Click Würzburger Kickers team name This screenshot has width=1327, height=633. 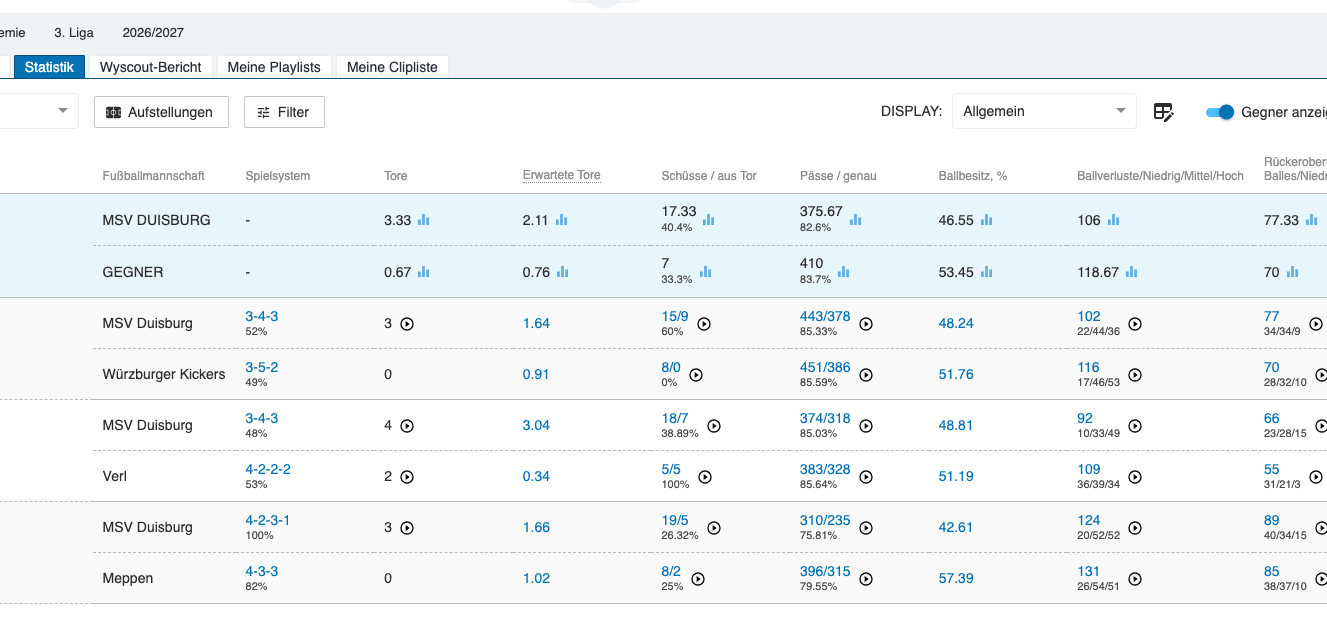pyautogui.click(x=164, y=374)
